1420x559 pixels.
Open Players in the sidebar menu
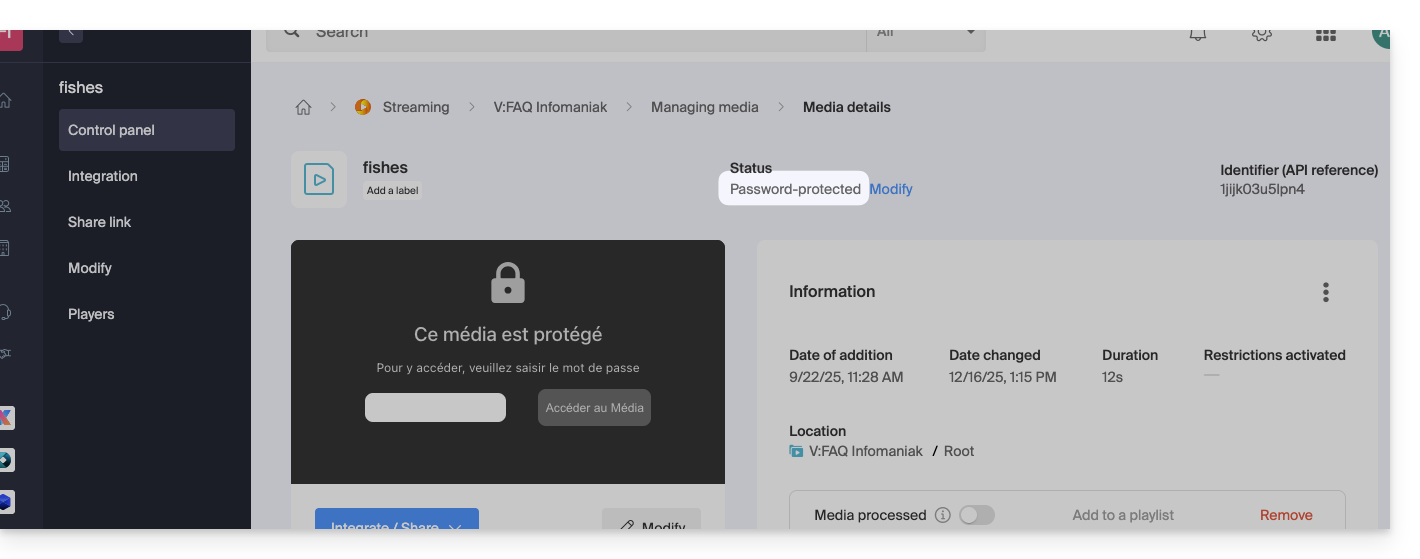click(x=91, y=314)
